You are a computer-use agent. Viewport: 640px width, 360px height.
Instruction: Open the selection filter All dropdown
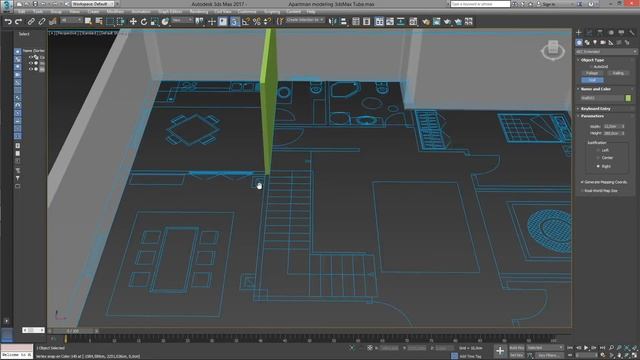(71, 20)
